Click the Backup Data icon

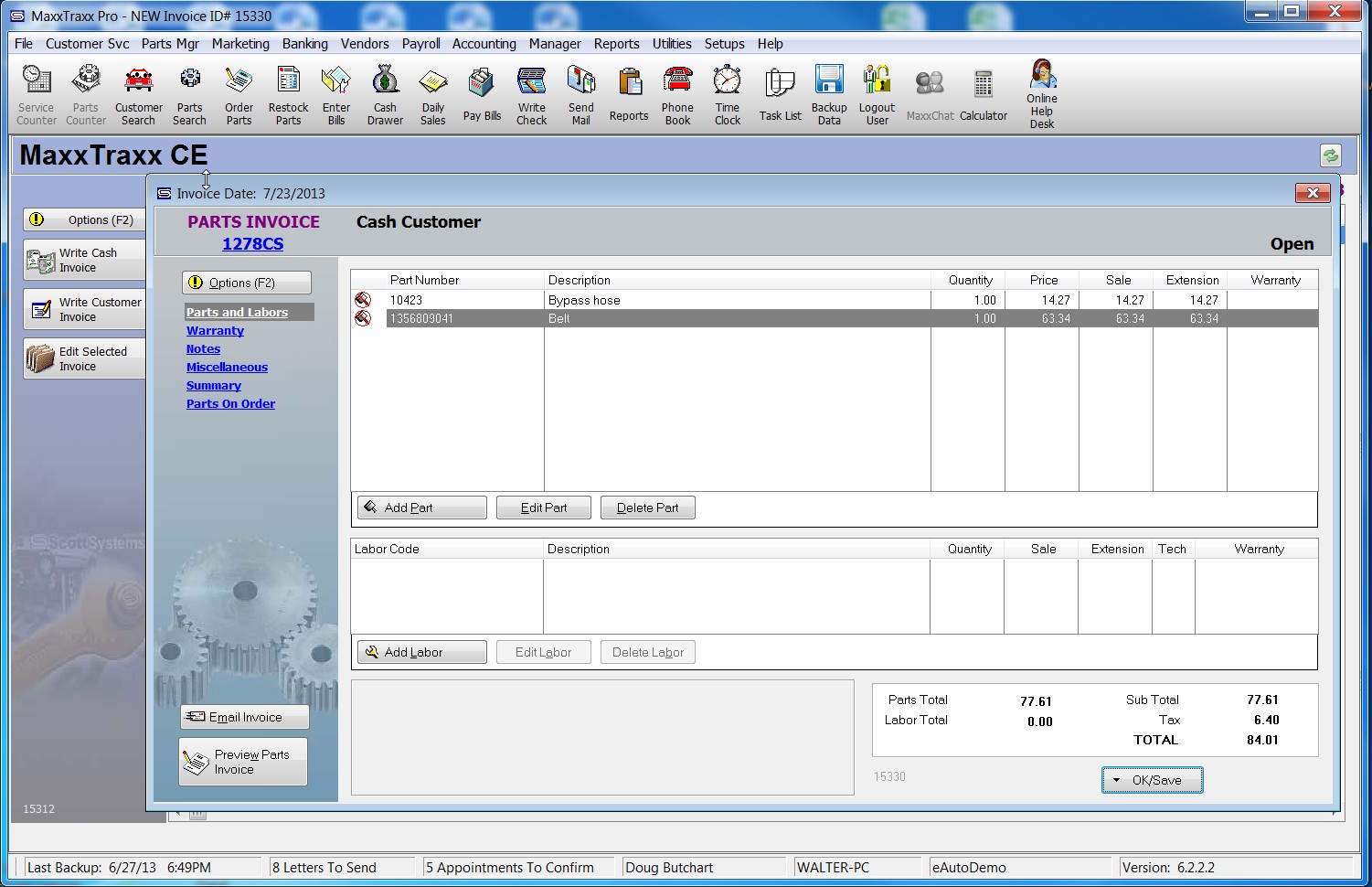click(x=829, y=94)
